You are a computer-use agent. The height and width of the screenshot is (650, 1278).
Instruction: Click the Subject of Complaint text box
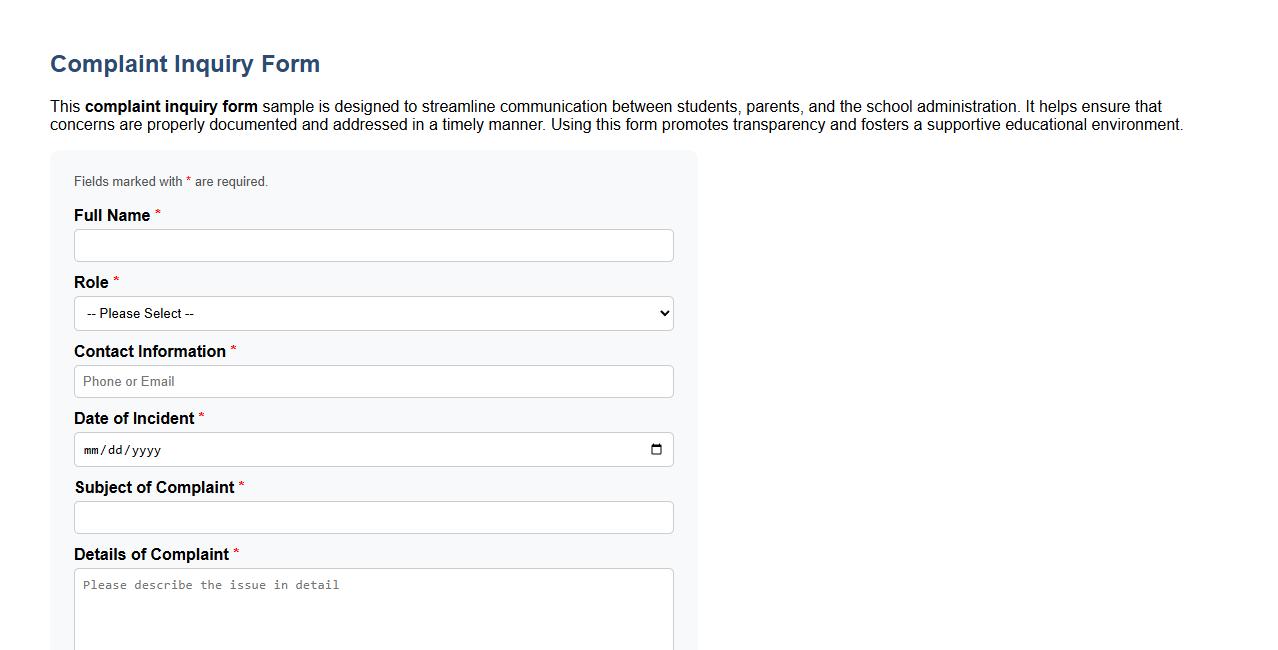click(373, 517)
